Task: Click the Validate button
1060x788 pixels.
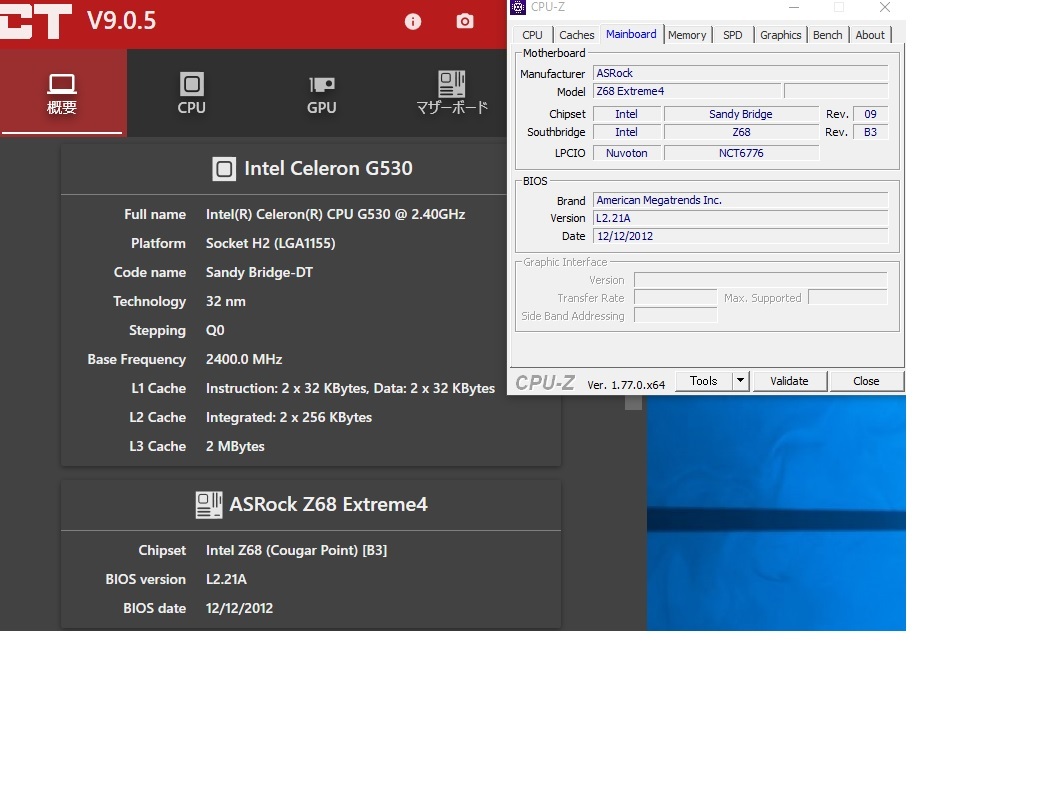Action: click(789, 381)
